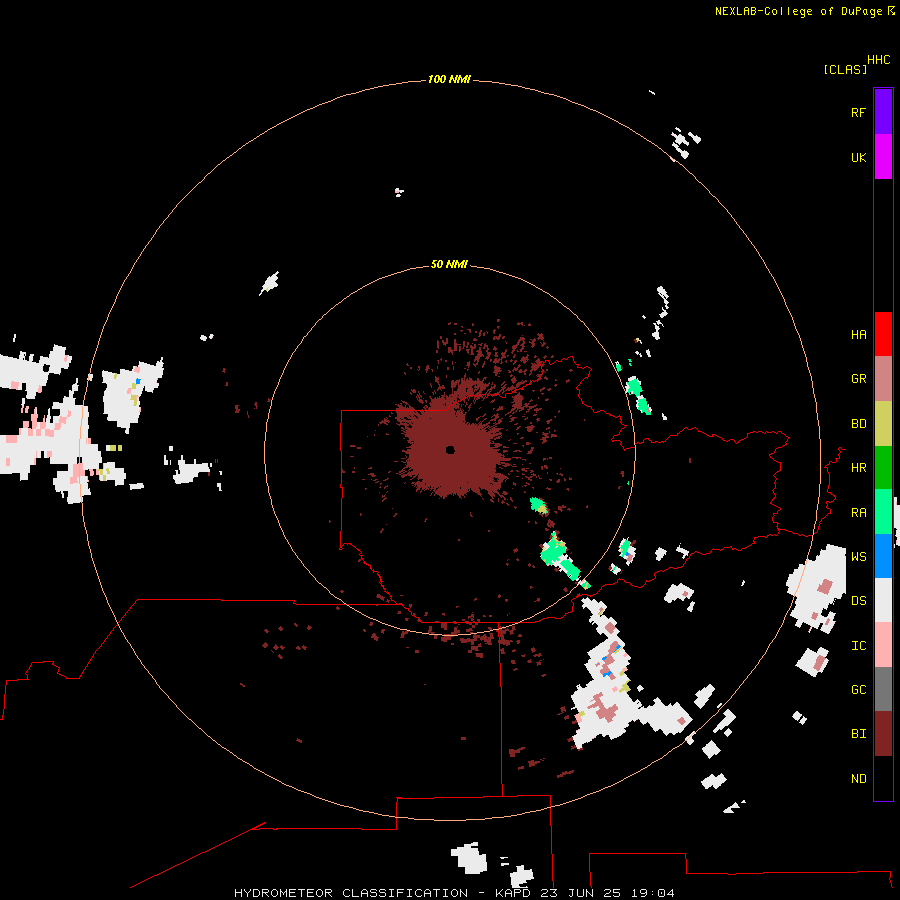Click the UK magenta legend swatch

point(883,157)
